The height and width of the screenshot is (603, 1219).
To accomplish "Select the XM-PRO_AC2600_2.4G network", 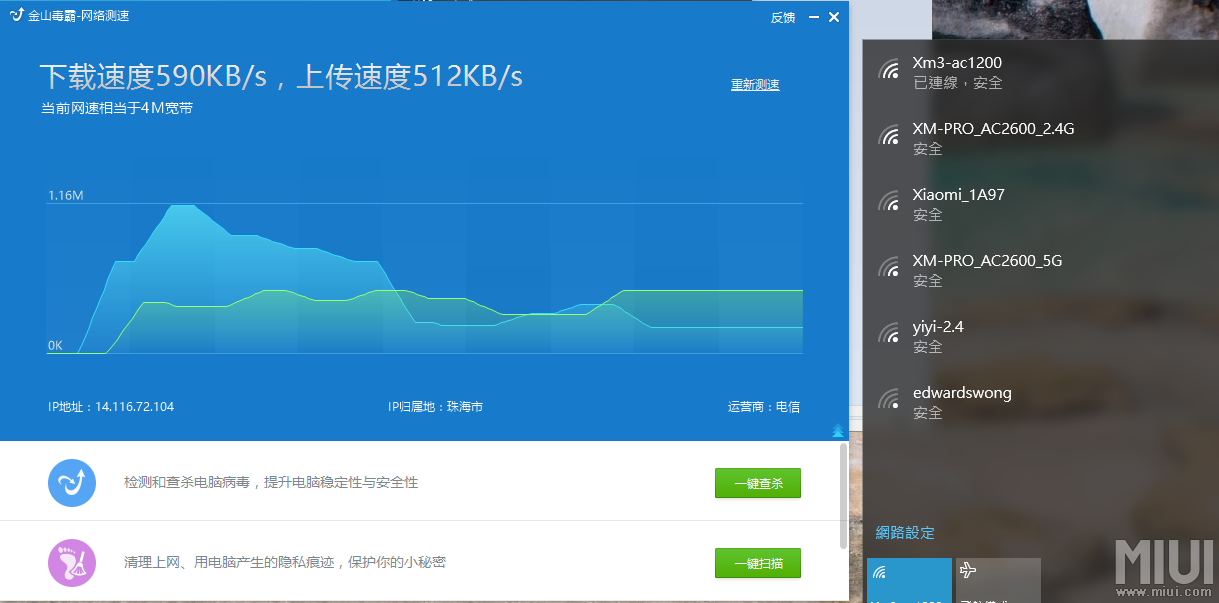I will (1040, 138).
